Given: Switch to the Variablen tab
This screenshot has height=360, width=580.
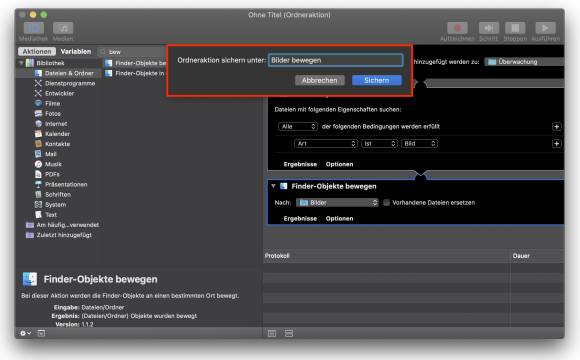Looking at the screenshot, I should coord(76,51).
